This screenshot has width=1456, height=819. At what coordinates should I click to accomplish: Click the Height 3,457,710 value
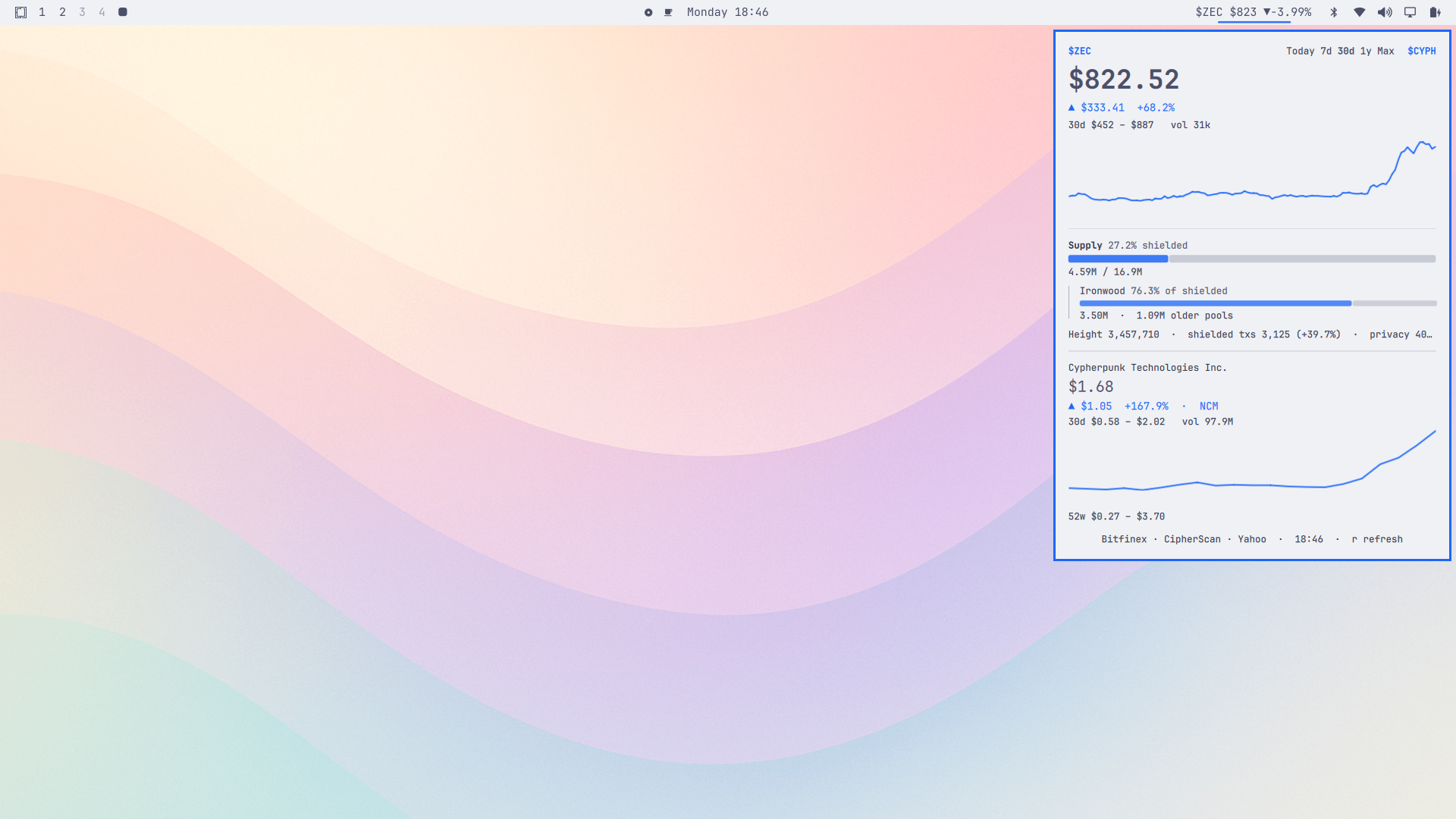[x=1113, y=334]
